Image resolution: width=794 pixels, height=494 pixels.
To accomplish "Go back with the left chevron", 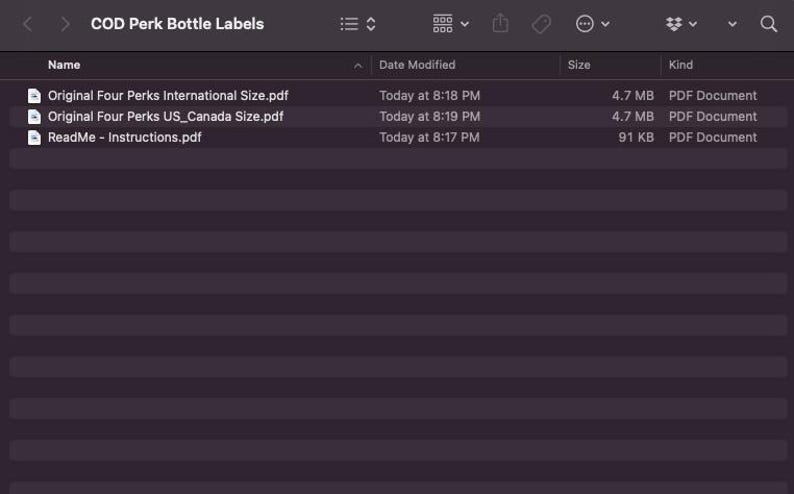I will pos(28,24).
